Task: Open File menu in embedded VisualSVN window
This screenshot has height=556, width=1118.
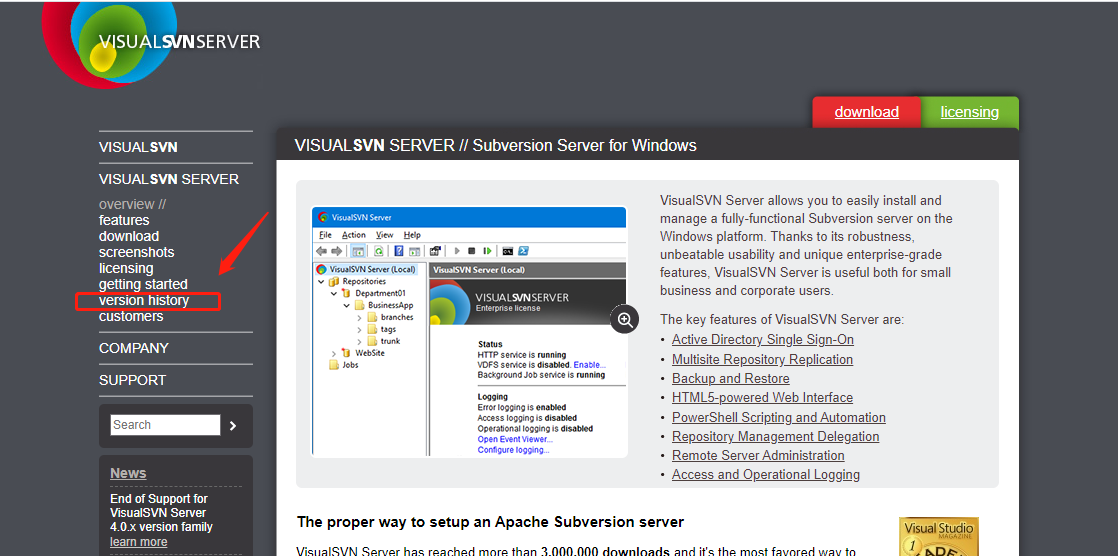Action: [x=326, y=235]
